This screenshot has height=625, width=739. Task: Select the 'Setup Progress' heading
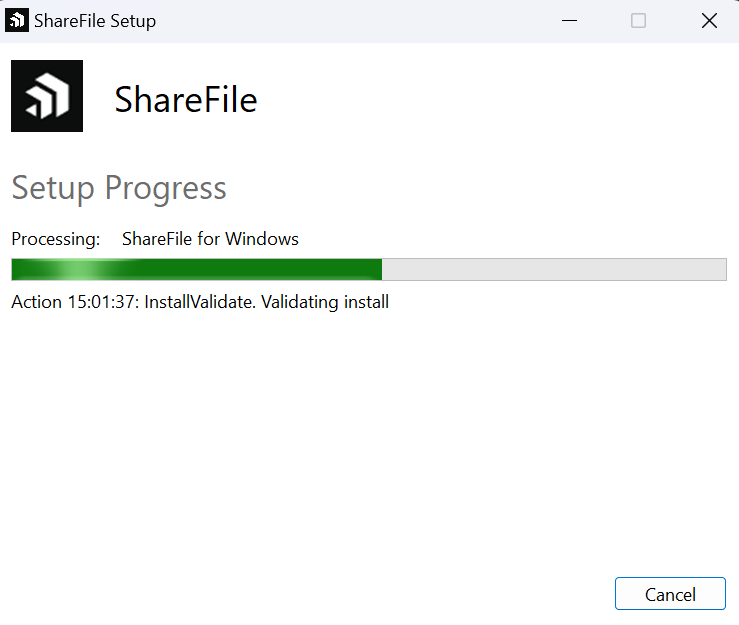[119, 189]
